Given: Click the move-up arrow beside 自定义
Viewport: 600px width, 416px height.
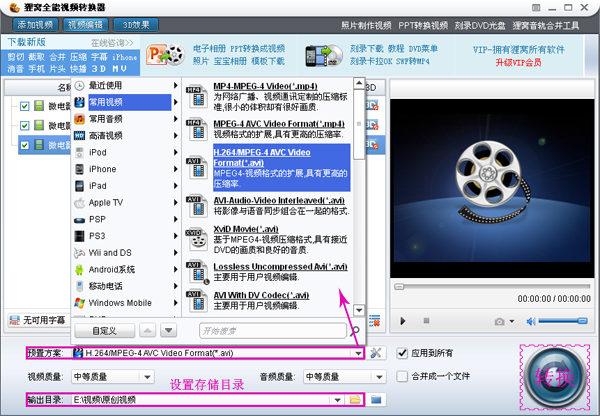Looking at the screenshot, I should (x=147, y=330).
